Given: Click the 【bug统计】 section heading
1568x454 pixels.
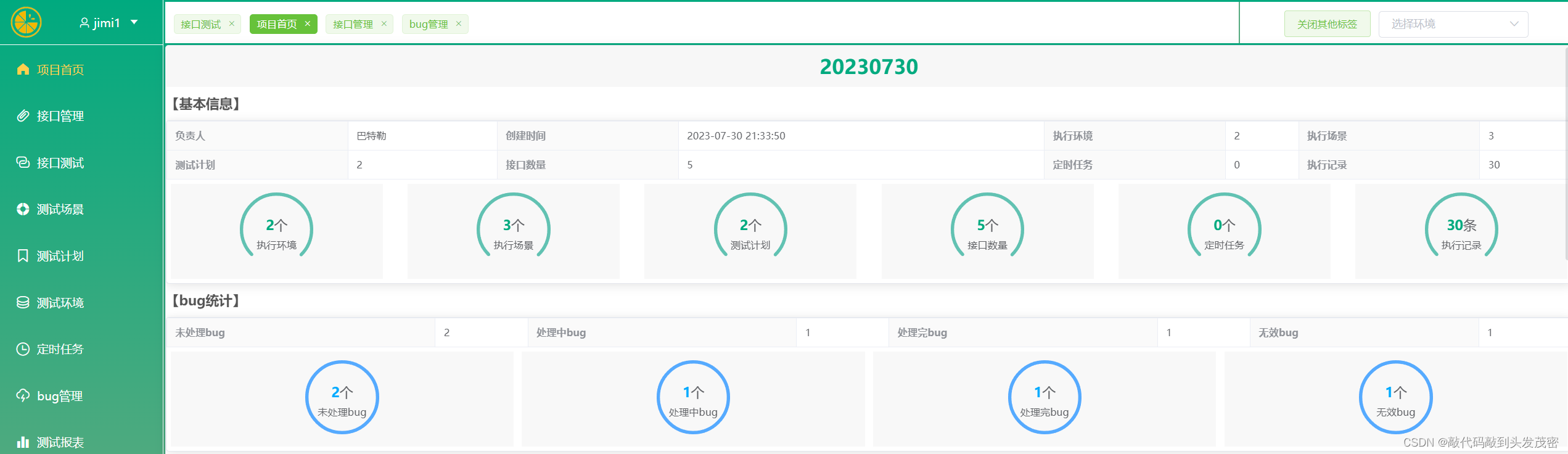Looking at the screenshot, I should click(206, 301).
